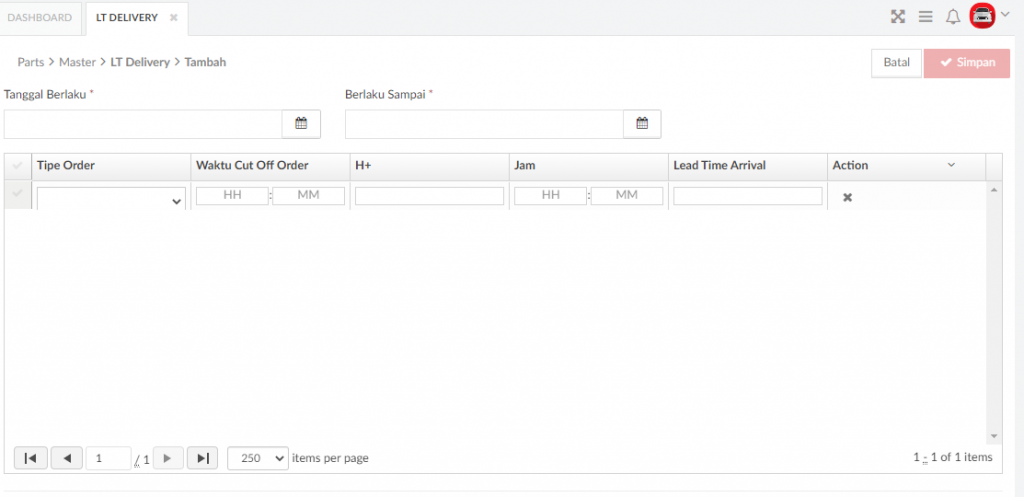The width and height of the screenshot is (1024, 497).
Task: Click MM field under Waktu Cut Off Order
Action: click(x=308, y=195)
